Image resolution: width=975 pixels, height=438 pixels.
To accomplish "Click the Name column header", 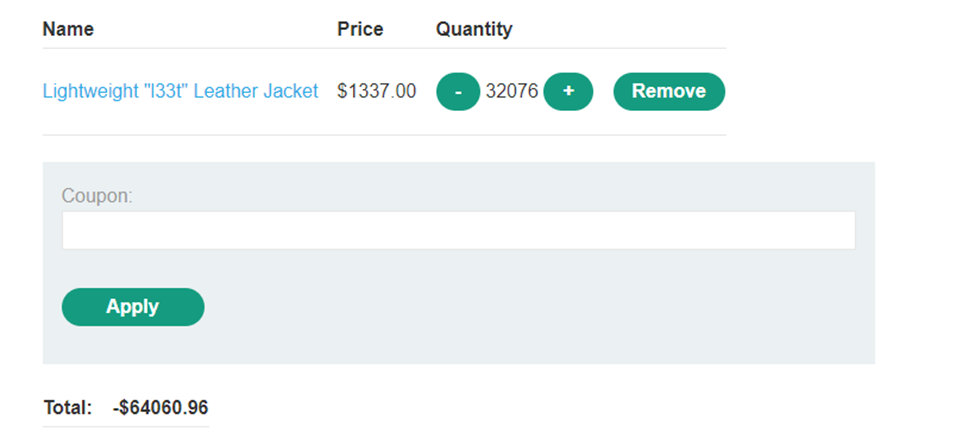I will tap(68, 29).
